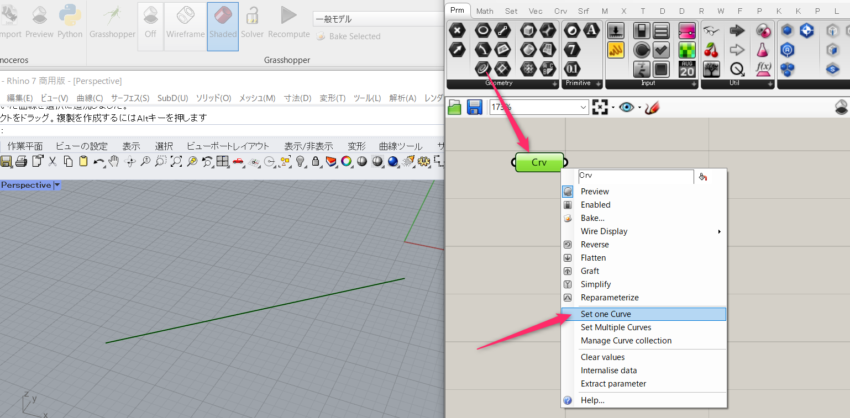Choose Set one Curve menu item
This screenshot has width=850, height=418.
click(x=643, y=314)
